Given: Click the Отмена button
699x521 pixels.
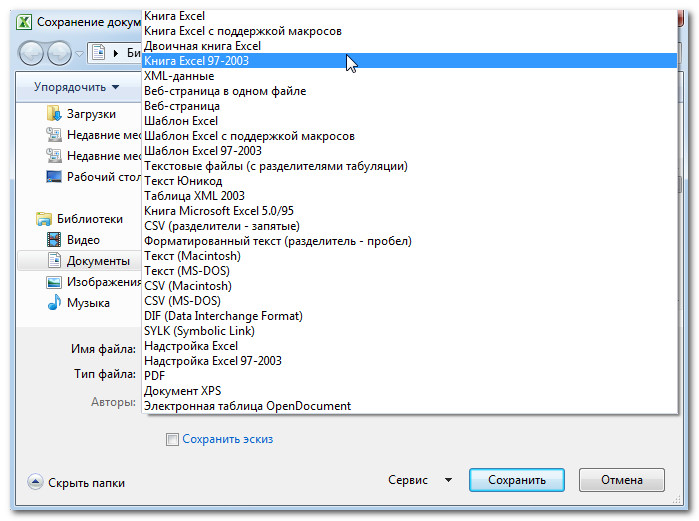Looking at the screenshot, I should tap(621, 480).
